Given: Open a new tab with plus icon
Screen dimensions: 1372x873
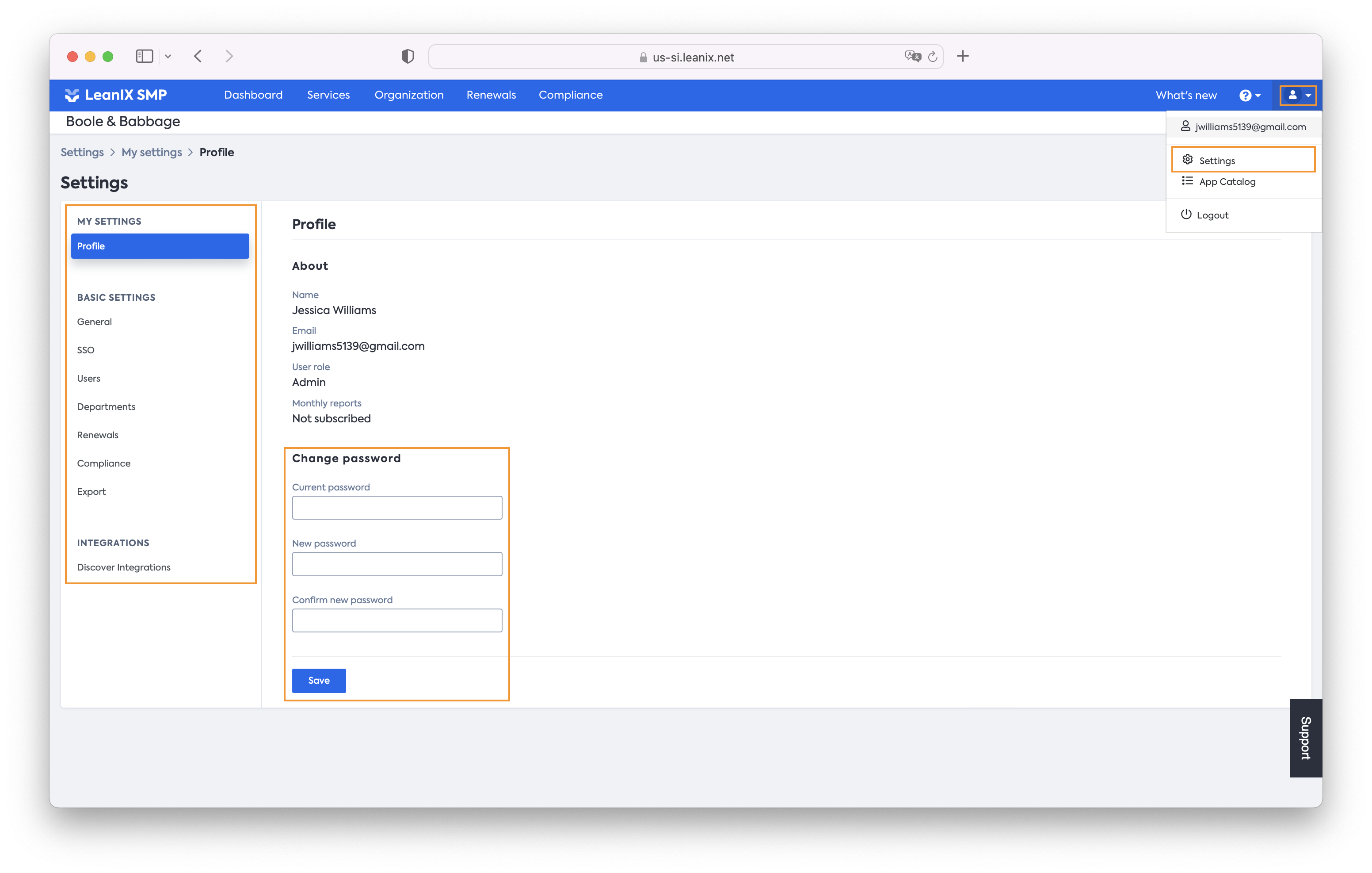Looking at the screenshot, I should [963, 57].
